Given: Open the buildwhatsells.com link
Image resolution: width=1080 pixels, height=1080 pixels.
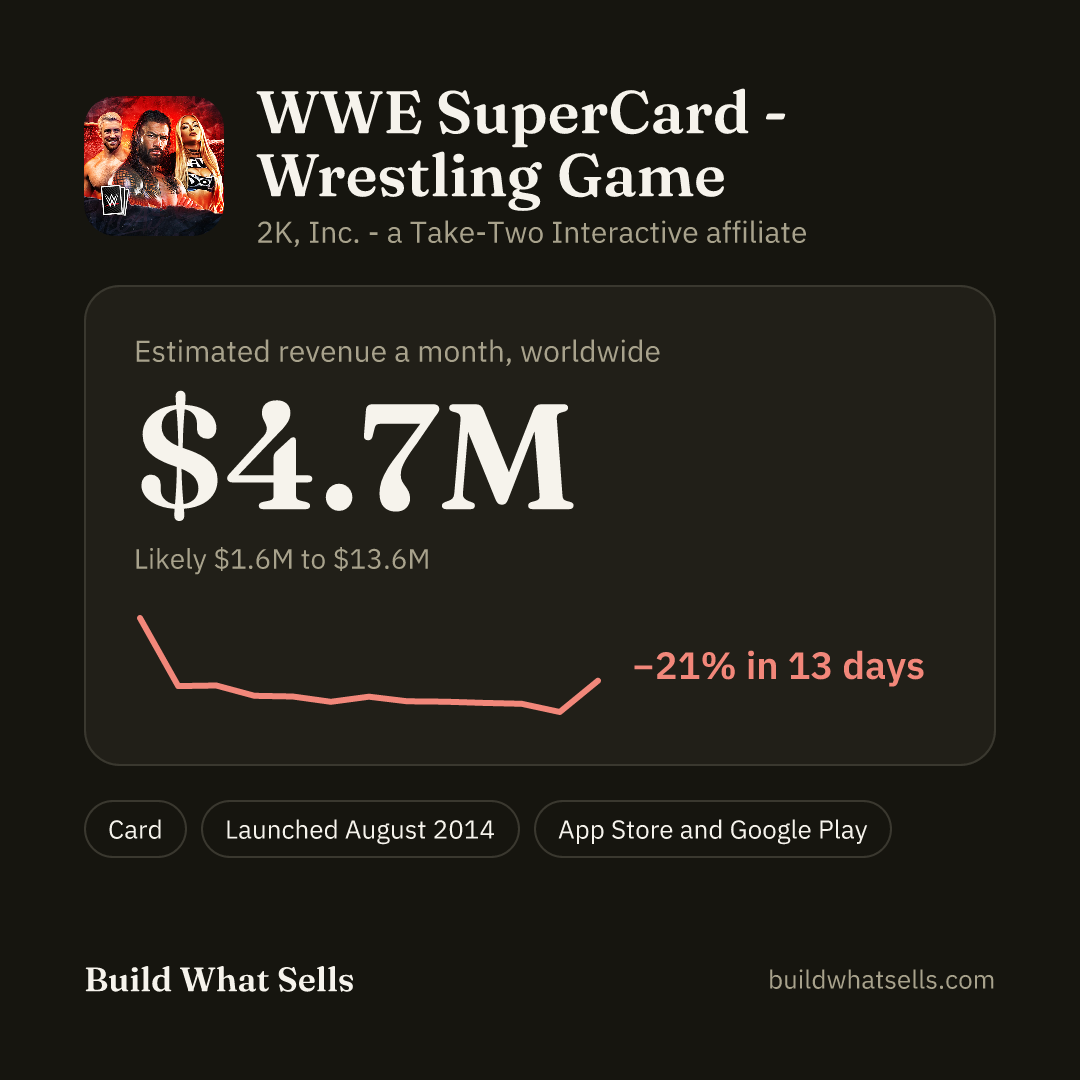Looking at the screenshot, I should (881, 980).
